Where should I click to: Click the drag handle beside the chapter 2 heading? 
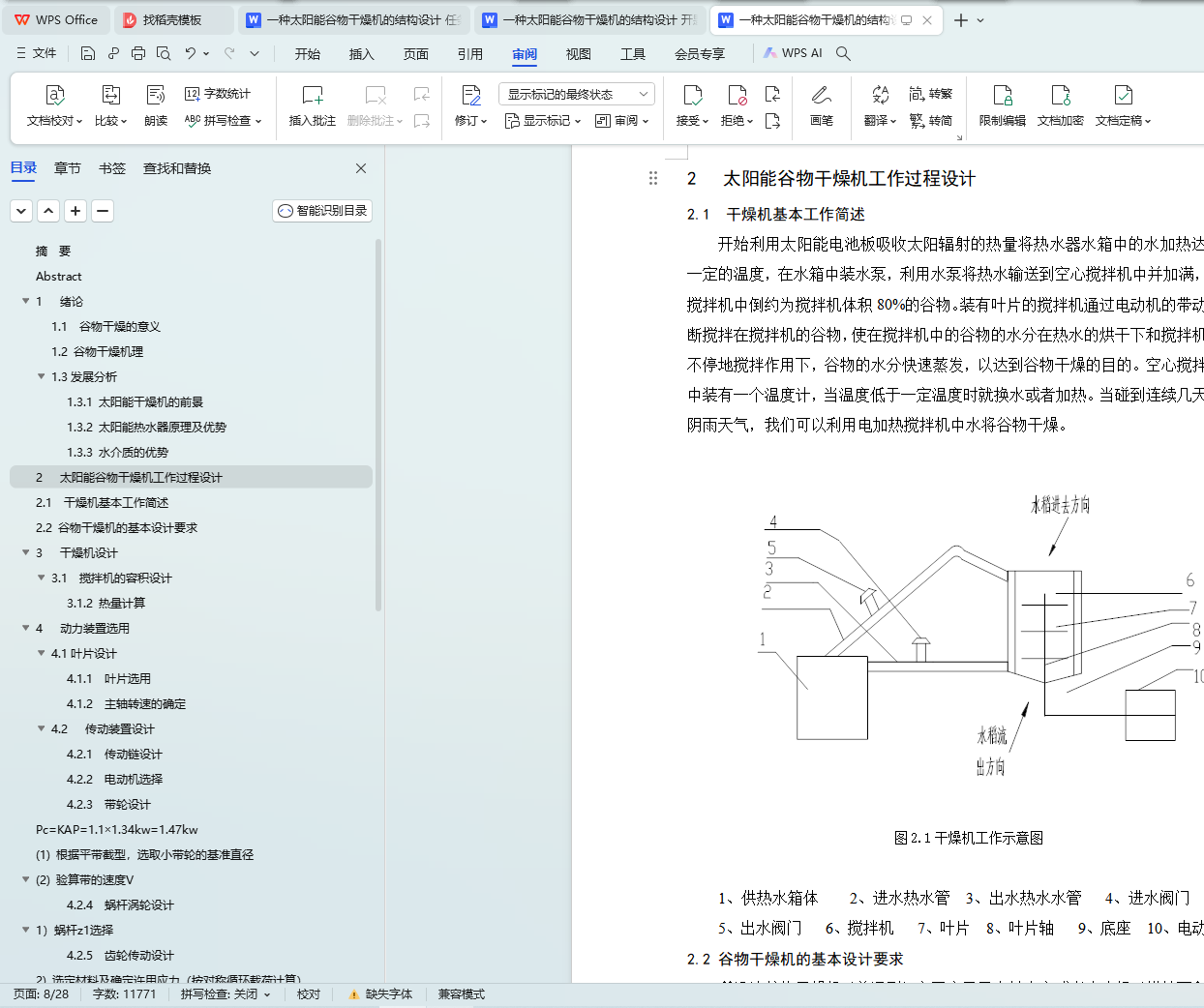653,178
